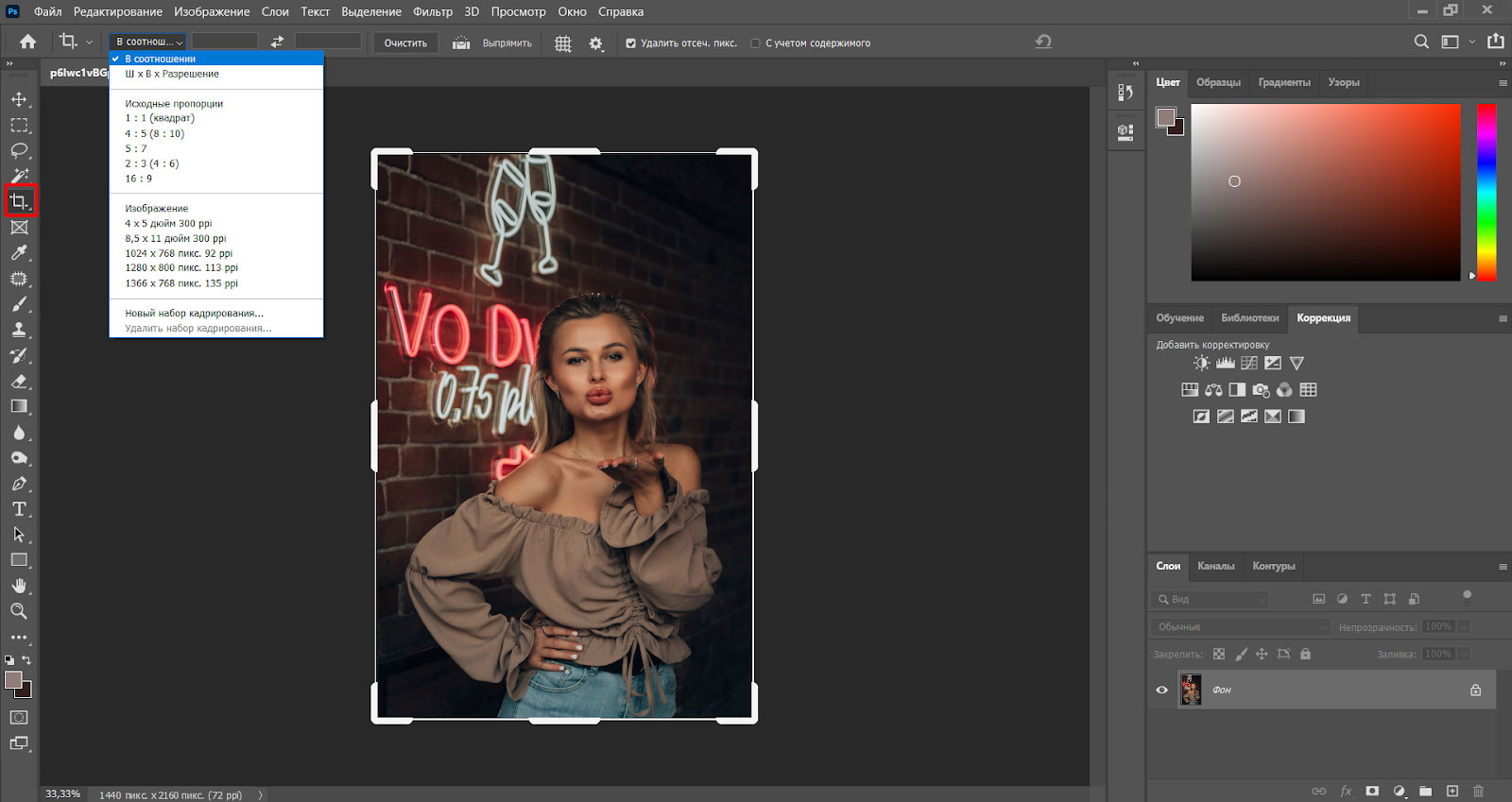This screenshot has height=802, width=1512.
Task: Swap foreground and background colors
Action: coord(26,660)
